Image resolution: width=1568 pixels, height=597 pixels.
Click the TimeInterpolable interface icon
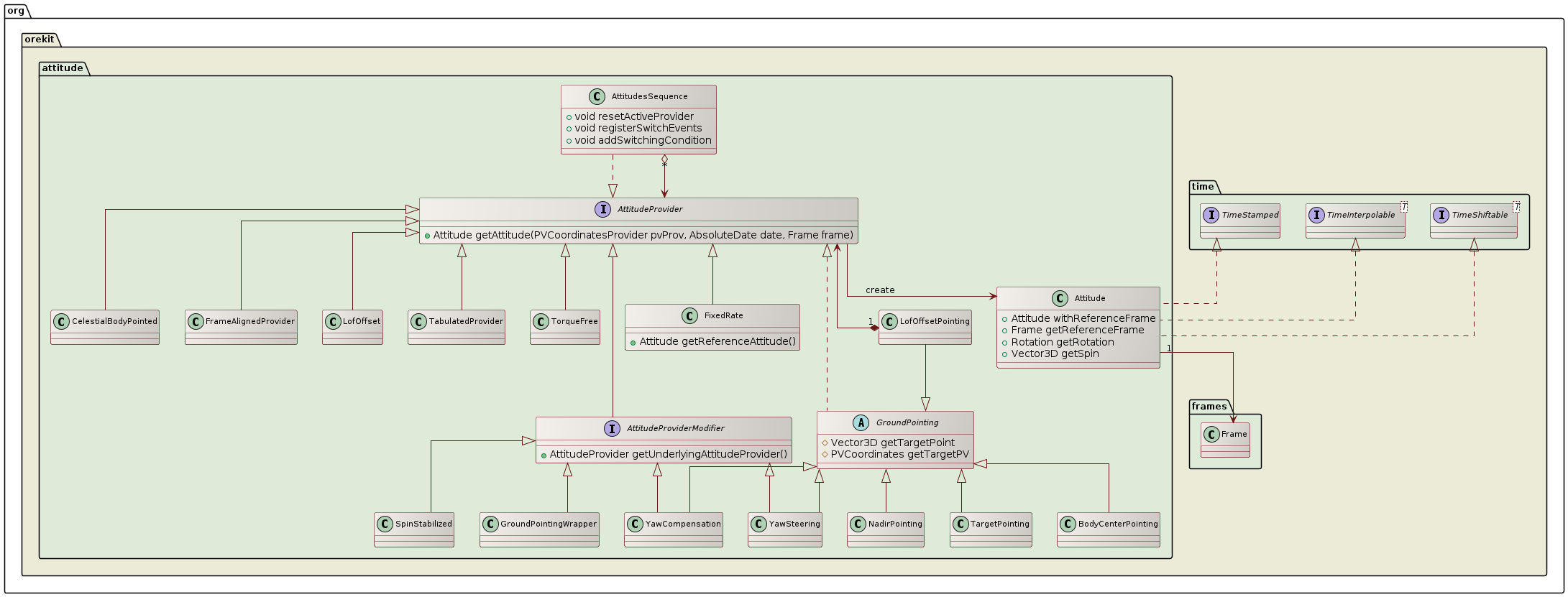pyautogui.click(x=1317, y=215)
